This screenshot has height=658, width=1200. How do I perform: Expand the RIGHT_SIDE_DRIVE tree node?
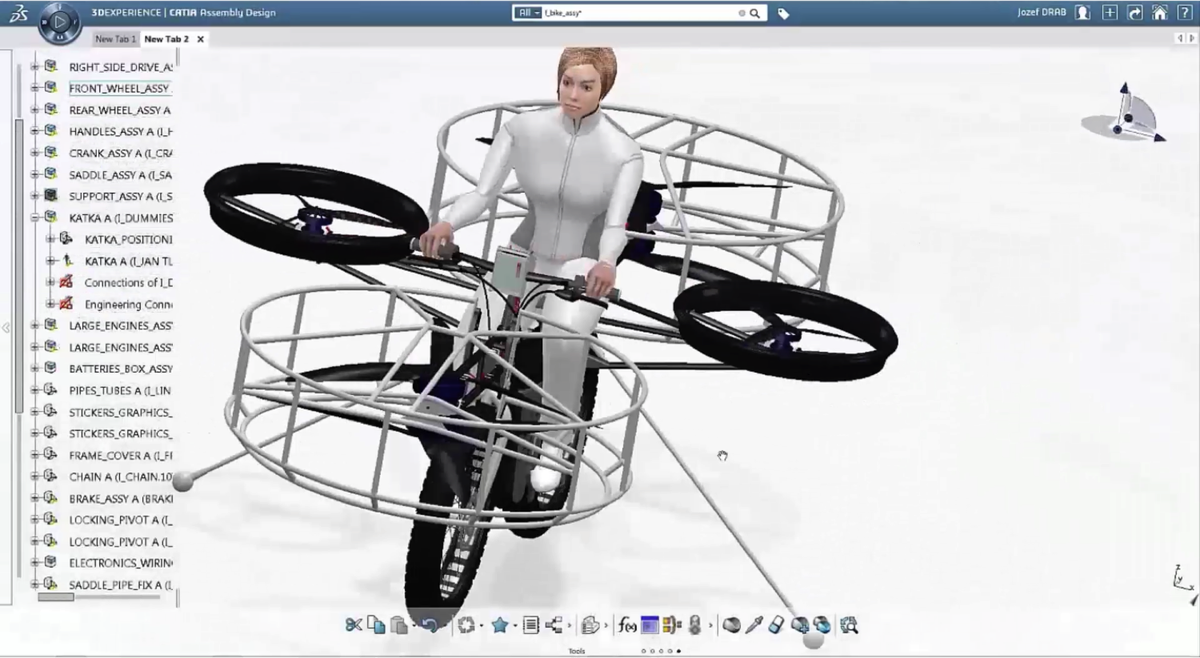pyautogui.click(x=34, y=66)
